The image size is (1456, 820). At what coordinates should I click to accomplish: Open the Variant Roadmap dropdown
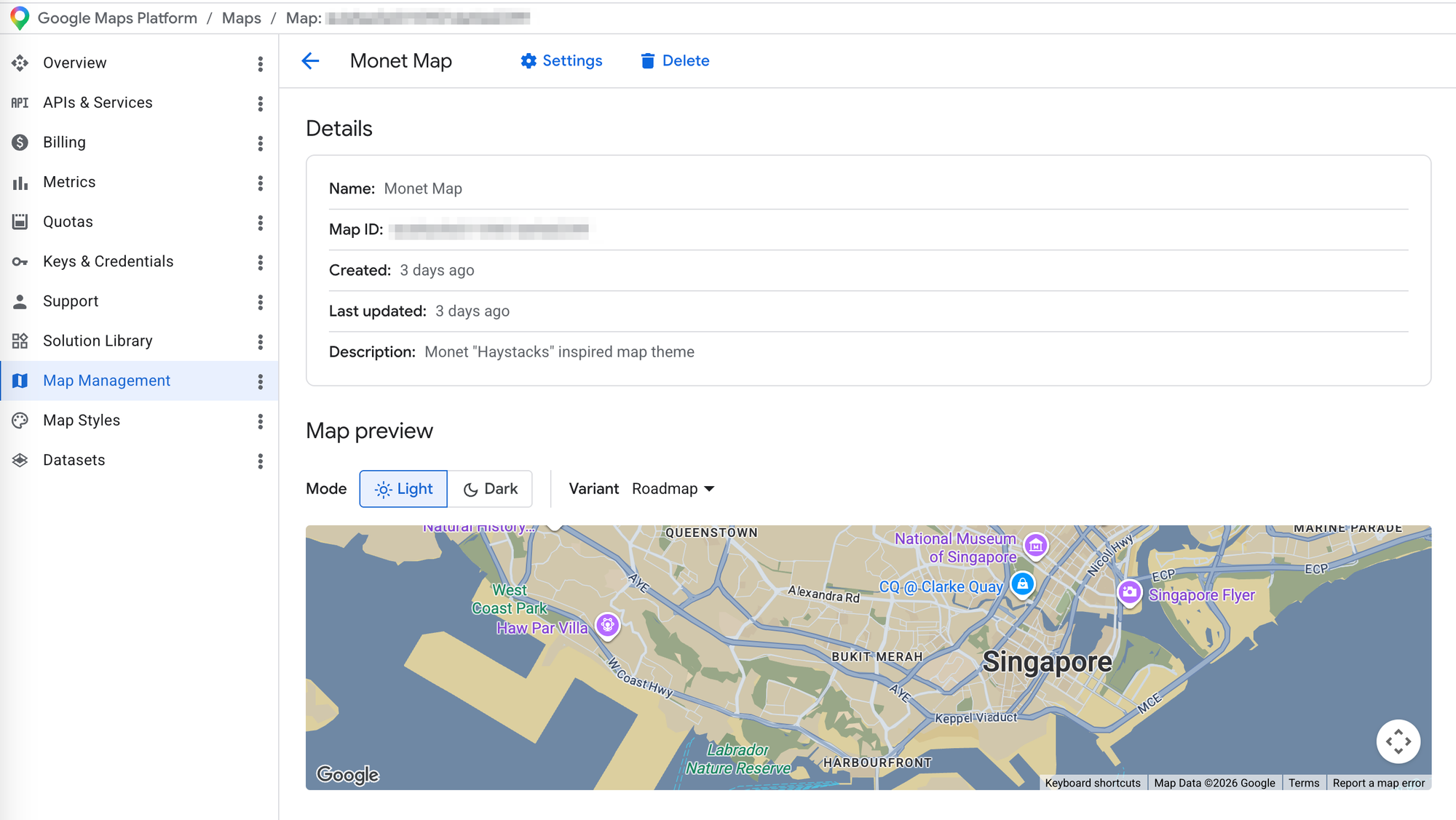(x=673, y=489)
